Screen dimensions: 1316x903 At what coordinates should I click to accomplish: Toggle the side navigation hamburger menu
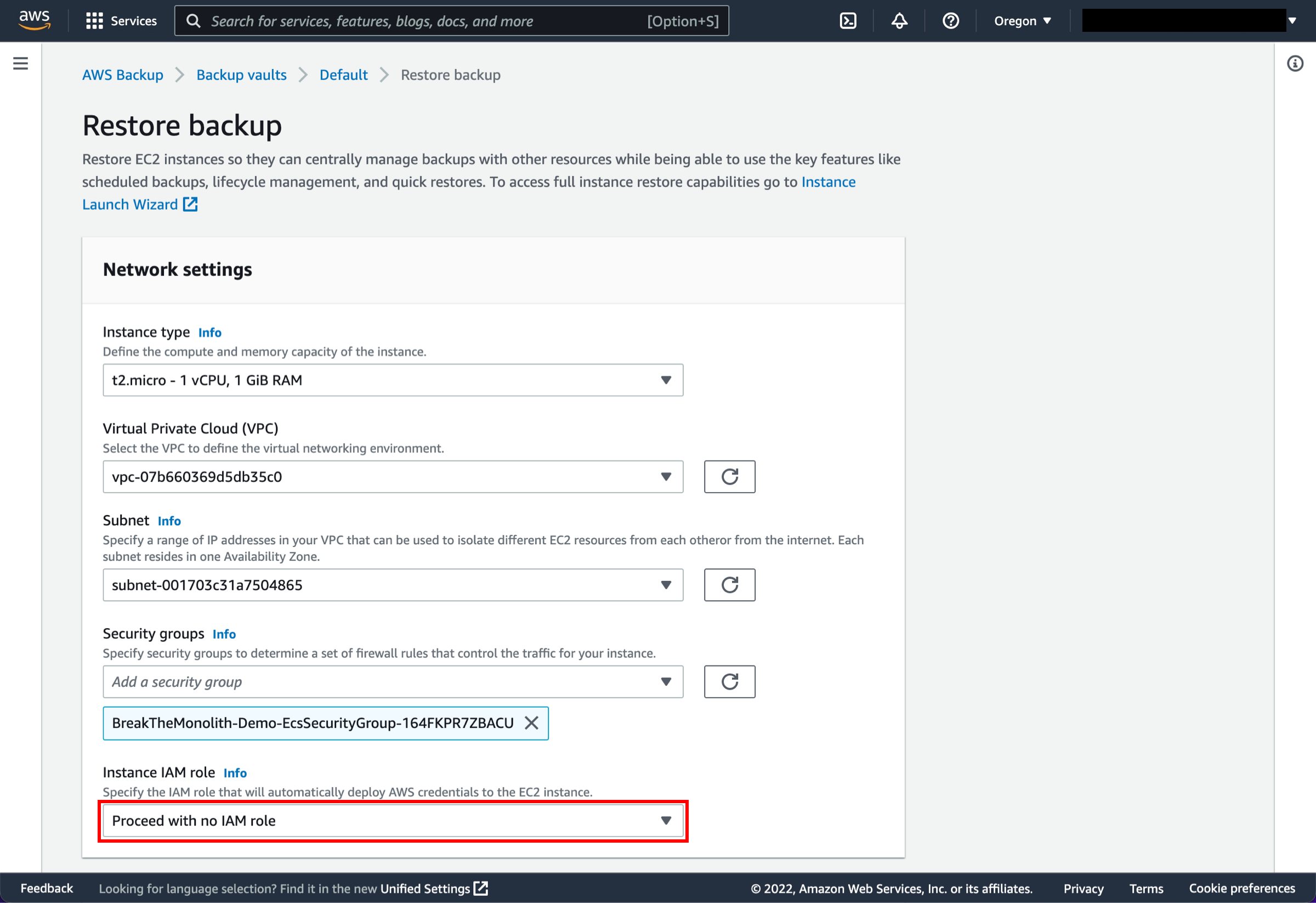(x=20, y=63)
